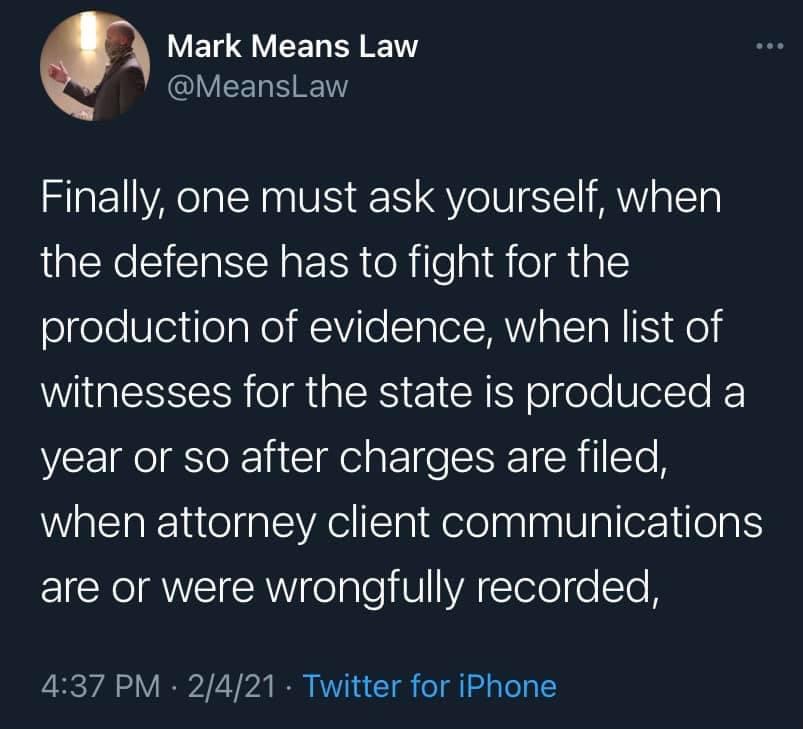803x729 pixels.
Task: Click the Twitter for iPhone source link
Action: coord(428,686)
